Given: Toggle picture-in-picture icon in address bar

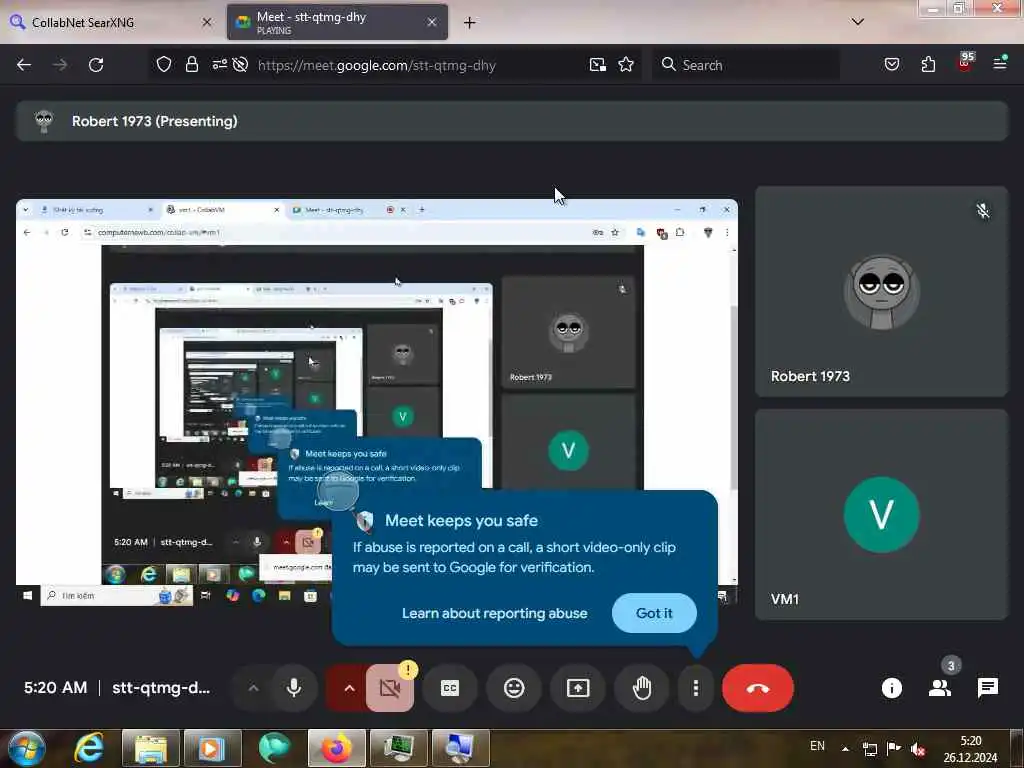Looking at the screenshot, I should coord(598,65).
